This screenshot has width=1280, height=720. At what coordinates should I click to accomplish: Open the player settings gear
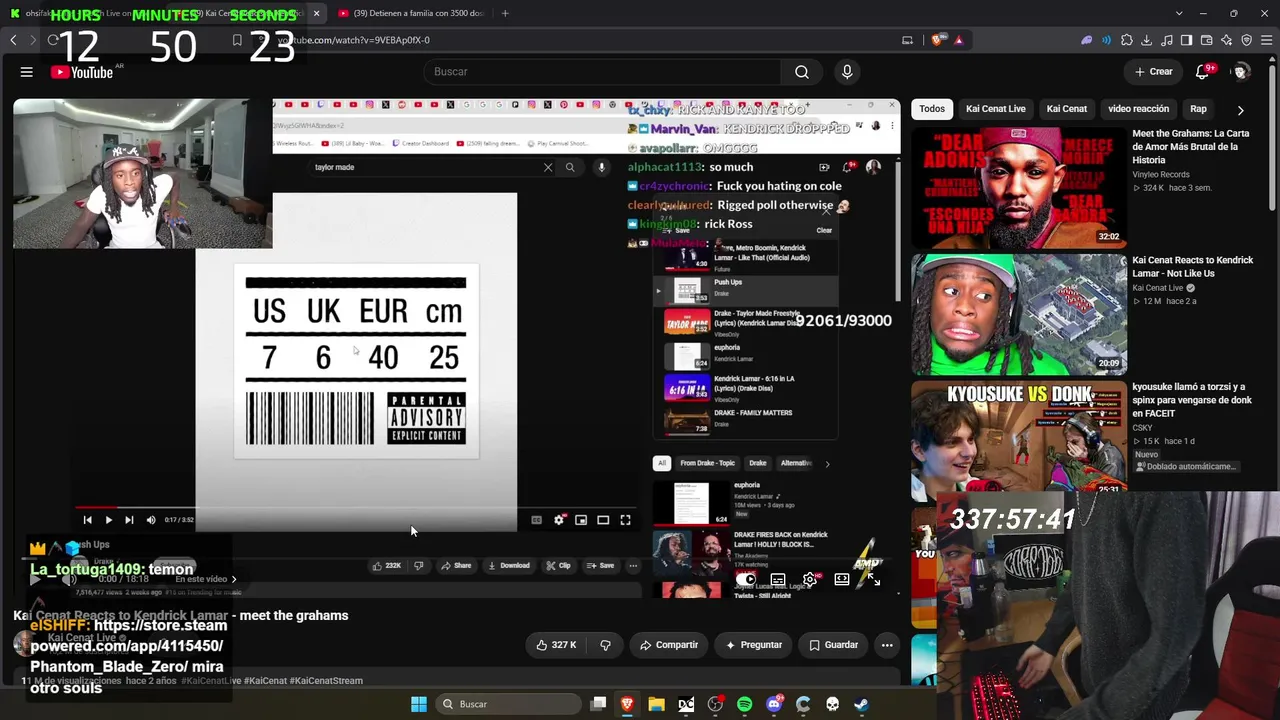click(810, 579)
